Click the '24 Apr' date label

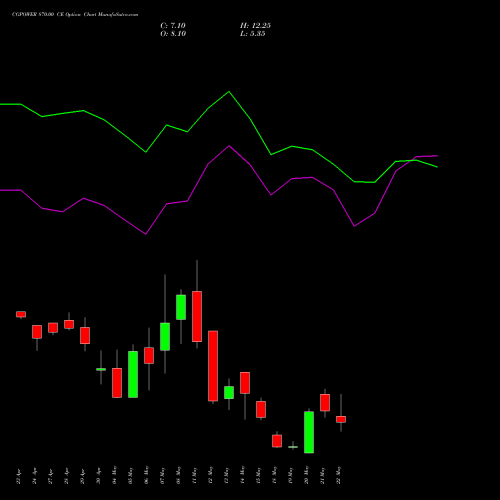click(x=35, y=476)
